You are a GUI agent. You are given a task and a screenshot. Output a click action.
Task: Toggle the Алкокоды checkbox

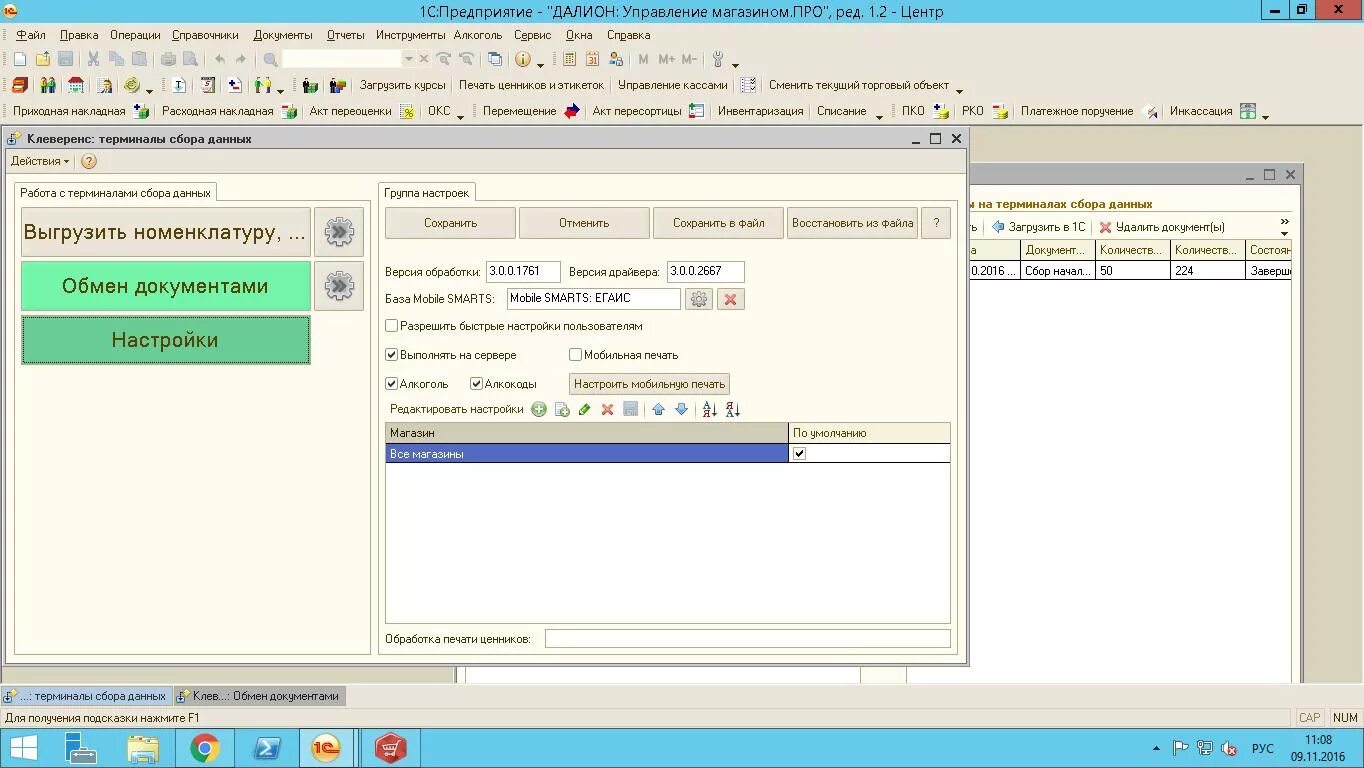tap(477, 384)
